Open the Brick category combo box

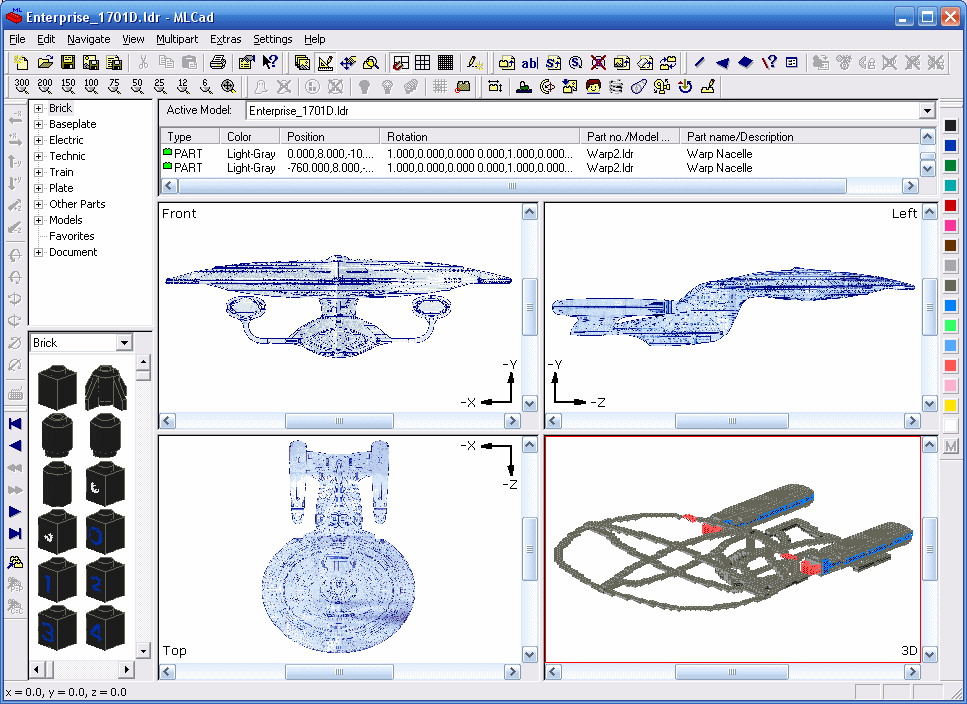click(x=124, y=343)
